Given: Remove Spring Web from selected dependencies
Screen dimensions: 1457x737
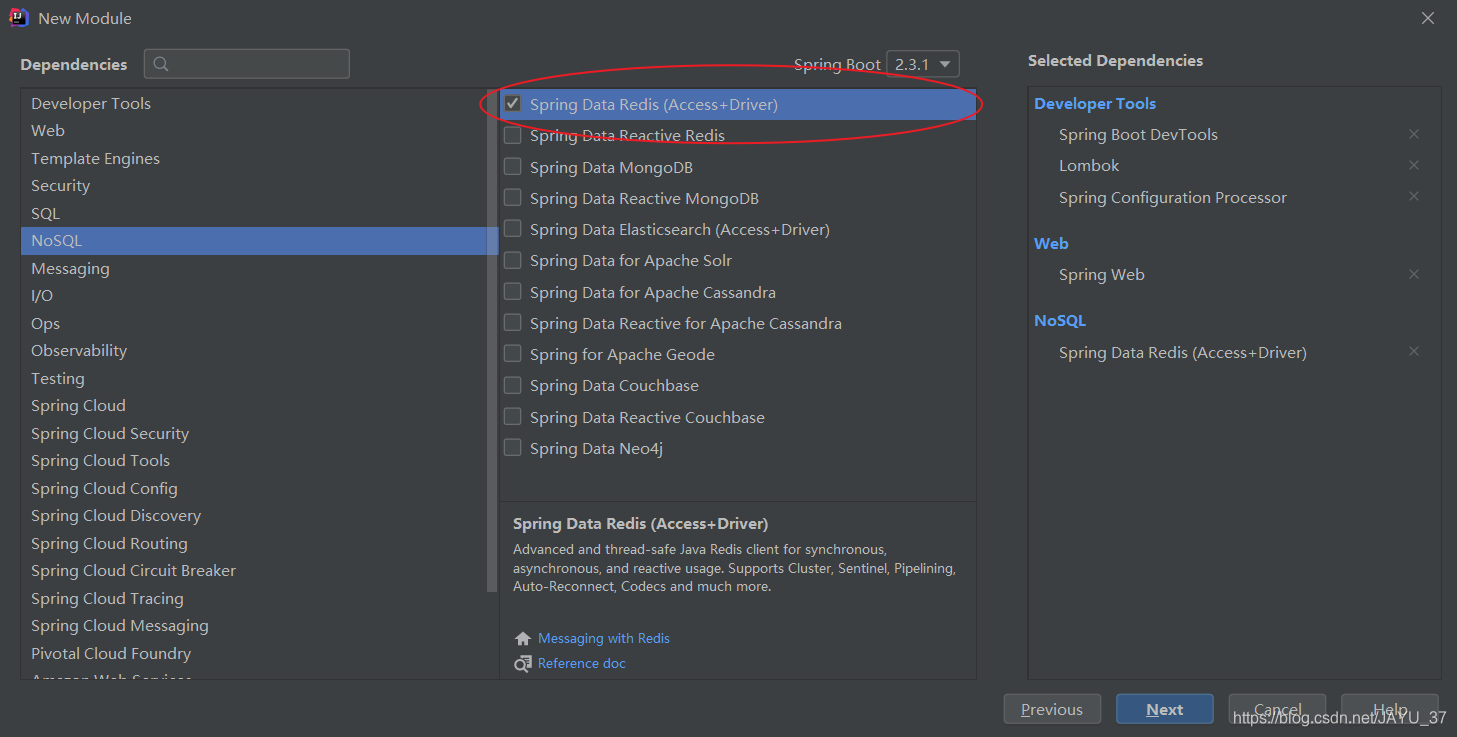Looking at the screenshot, I should 1414,274.
